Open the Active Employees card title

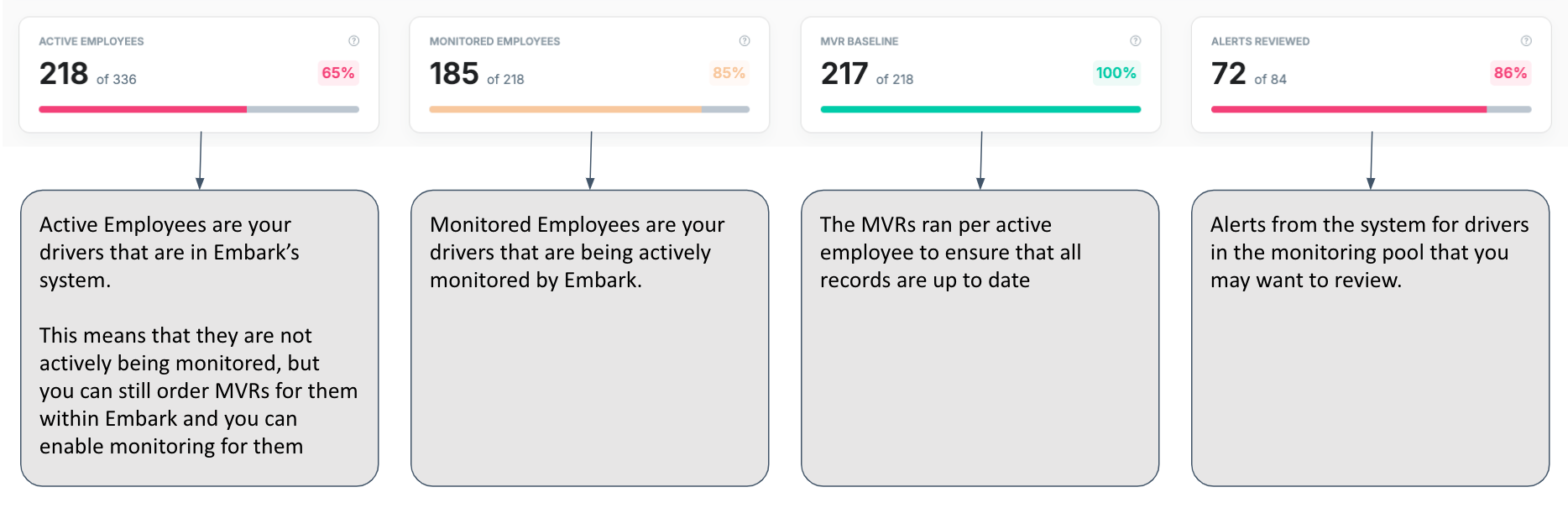[x=91, y=41]
